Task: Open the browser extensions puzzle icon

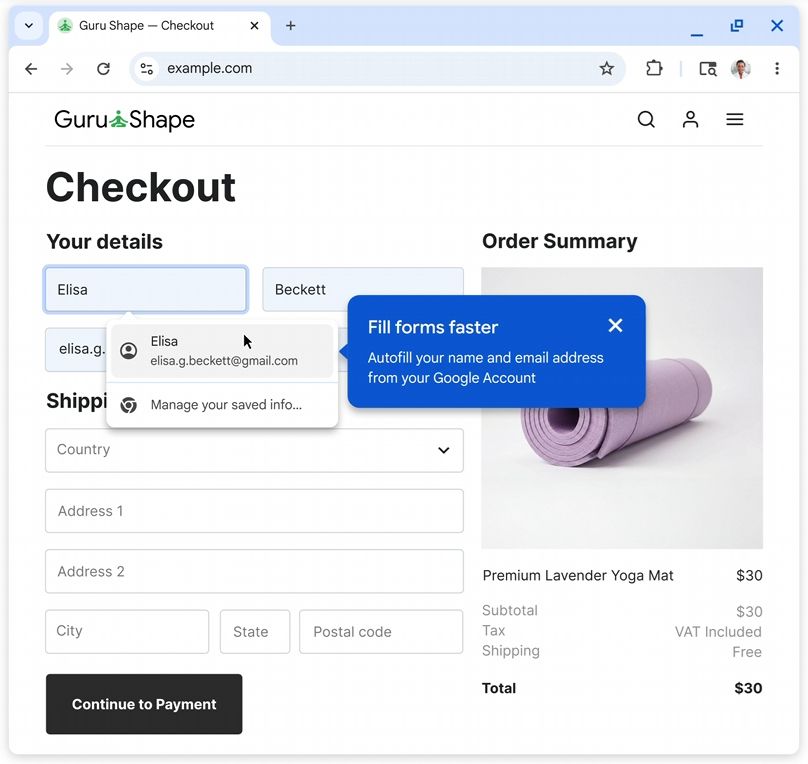Action: click(x=654, y=69)
